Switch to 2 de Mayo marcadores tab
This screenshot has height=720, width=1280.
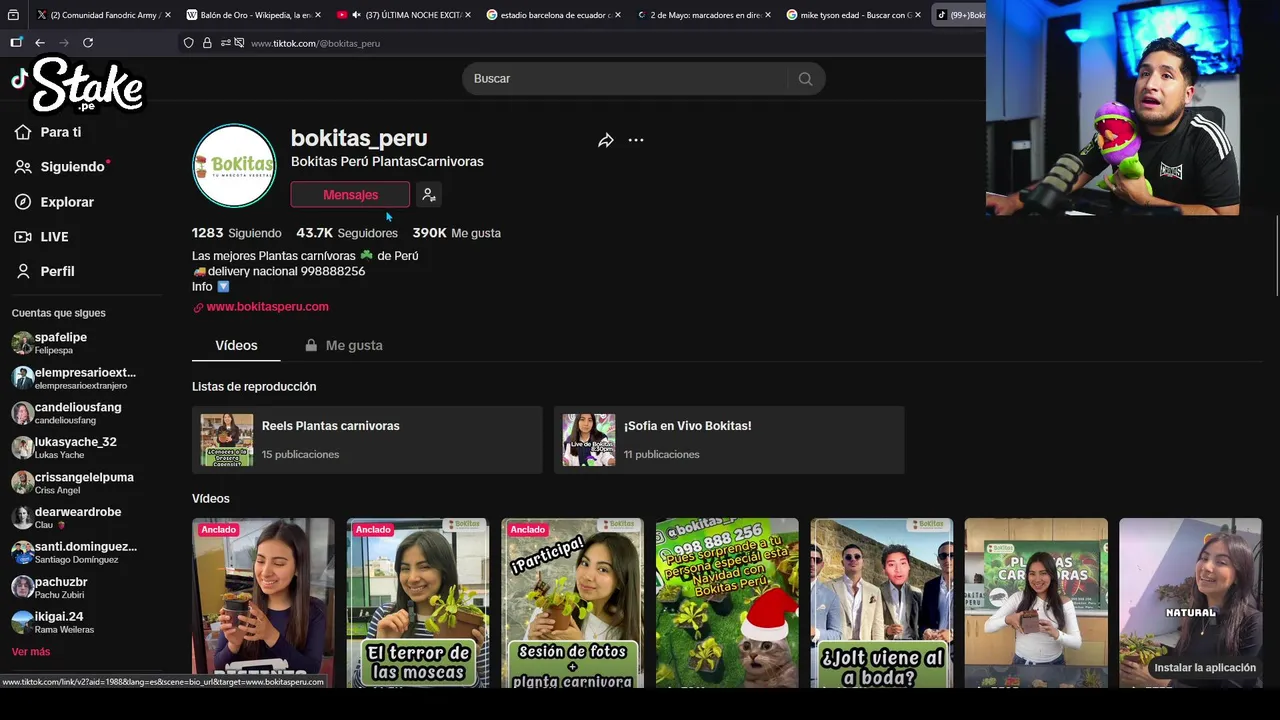pyautogui.click(x=705, y=15)
